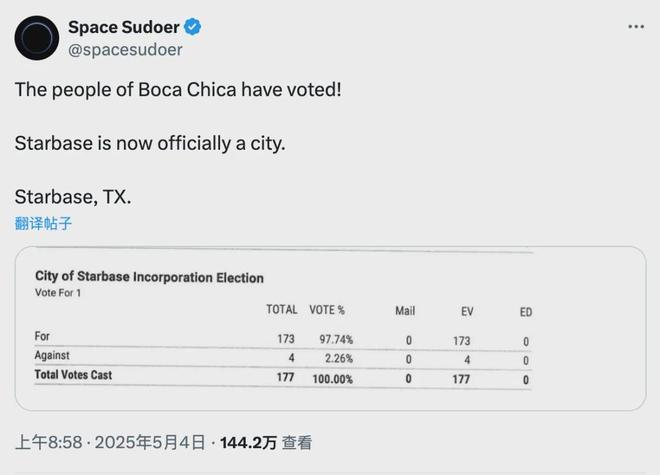Open the three-dot more options menu
660x475 pixels.
(636, 27)
